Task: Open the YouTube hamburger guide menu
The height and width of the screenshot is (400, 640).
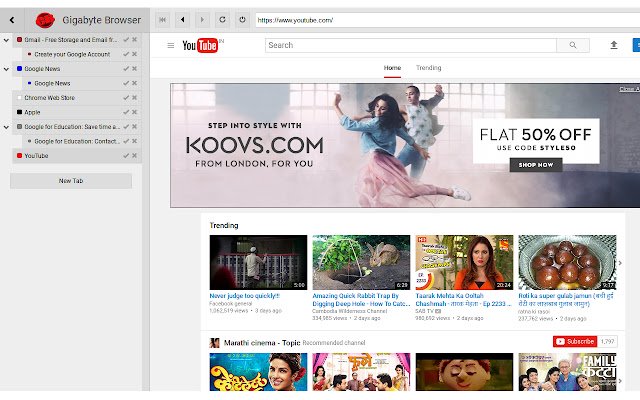Action: pyautogui.click(x=171, y=45)
